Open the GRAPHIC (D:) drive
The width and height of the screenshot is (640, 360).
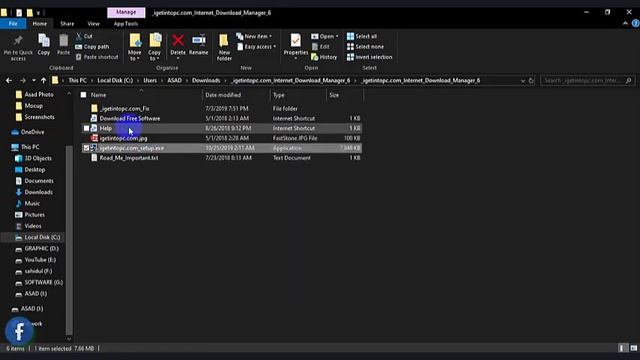pos(41,248)
